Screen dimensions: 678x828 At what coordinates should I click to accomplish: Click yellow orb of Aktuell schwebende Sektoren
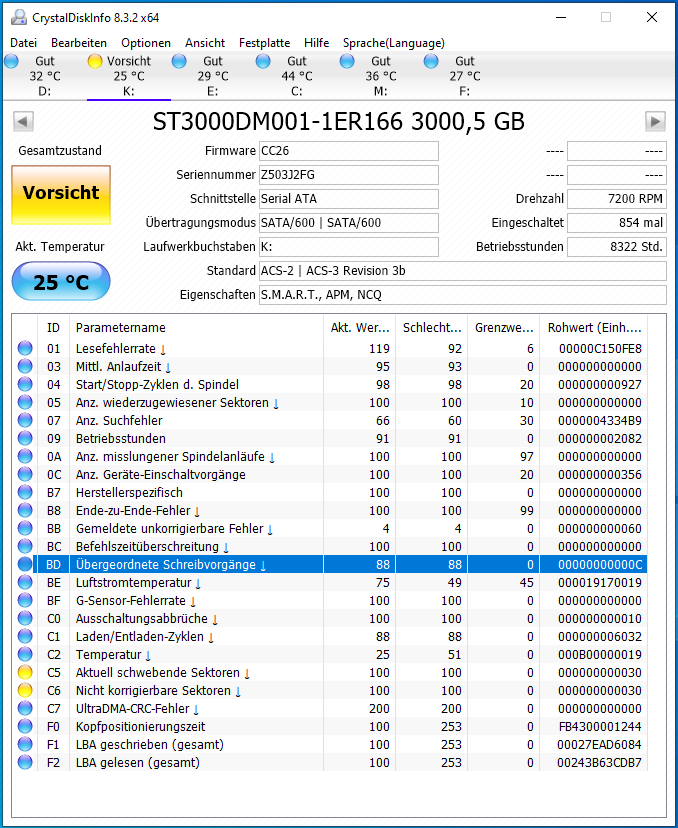point(25,672)
